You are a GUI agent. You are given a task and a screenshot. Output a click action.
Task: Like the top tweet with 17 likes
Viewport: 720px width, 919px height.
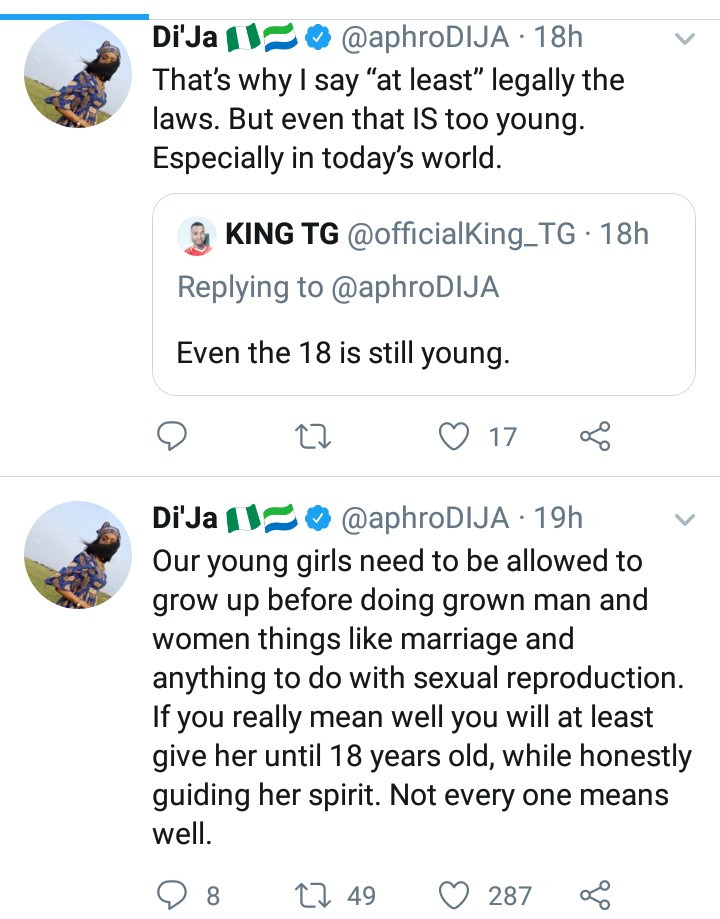456,436
